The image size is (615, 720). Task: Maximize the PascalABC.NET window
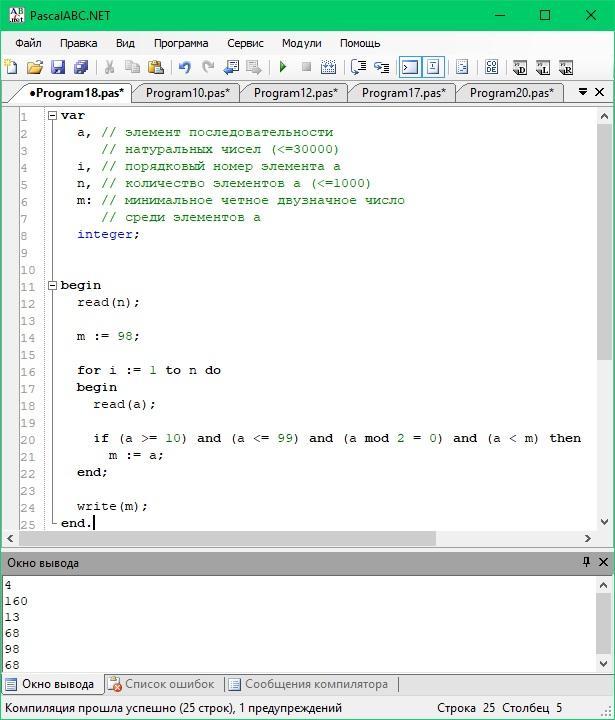click(545, 15)
